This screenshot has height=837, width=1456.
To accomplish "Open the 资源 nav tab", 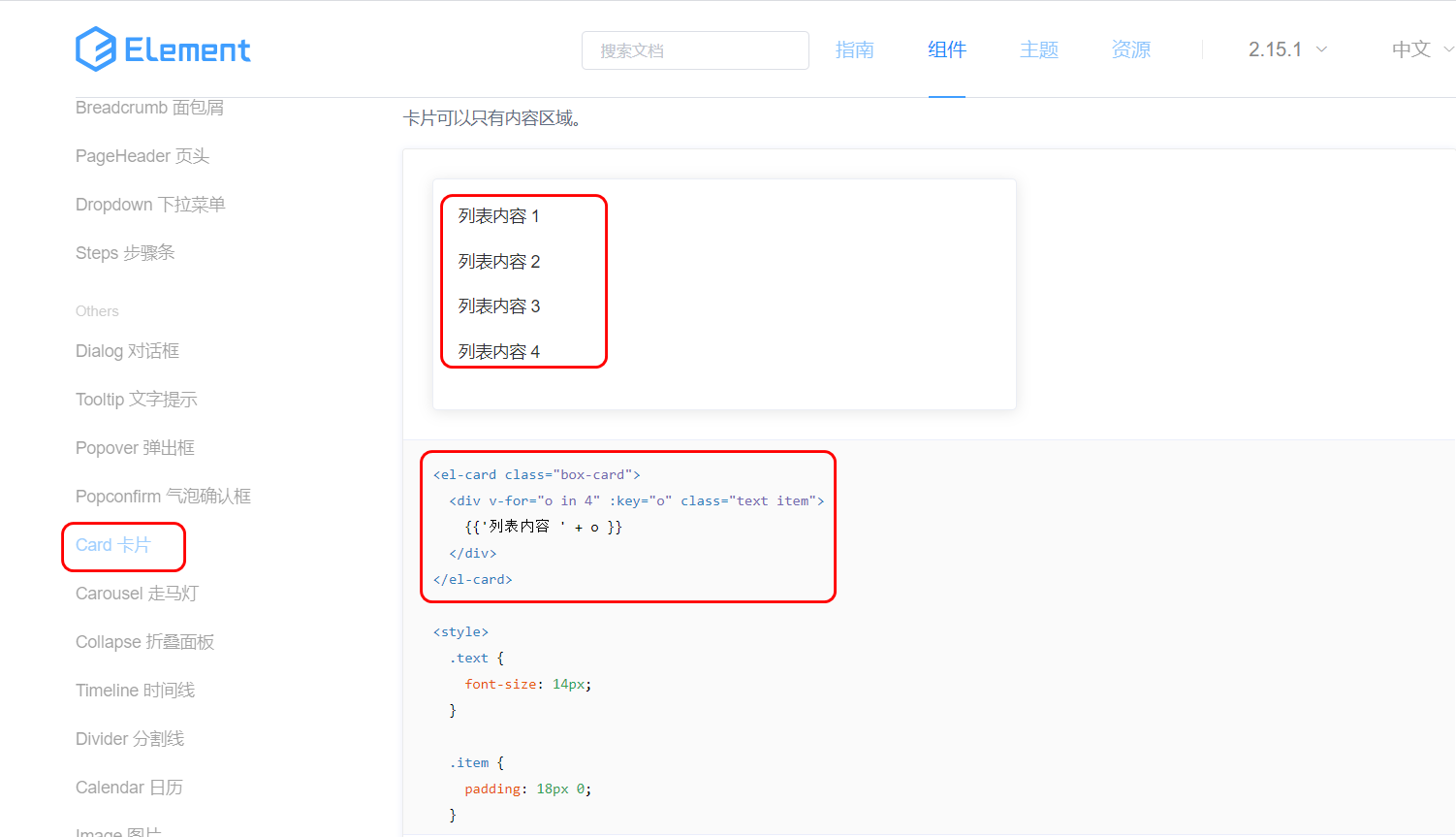I will (1130, 49).
